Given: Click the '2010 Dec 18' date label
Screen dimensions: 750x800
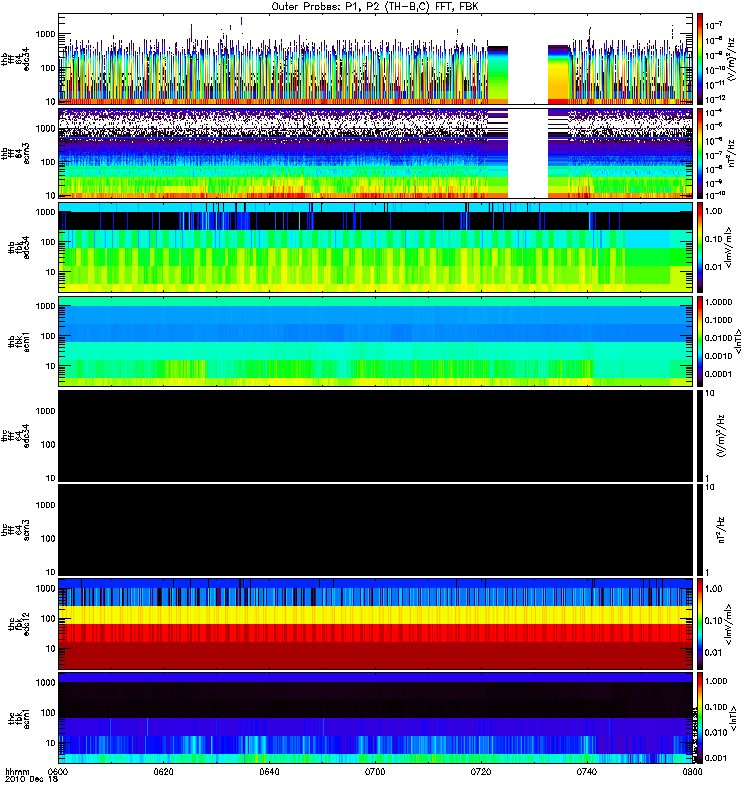Looking at the screenshot, I should tap(31, 779).
